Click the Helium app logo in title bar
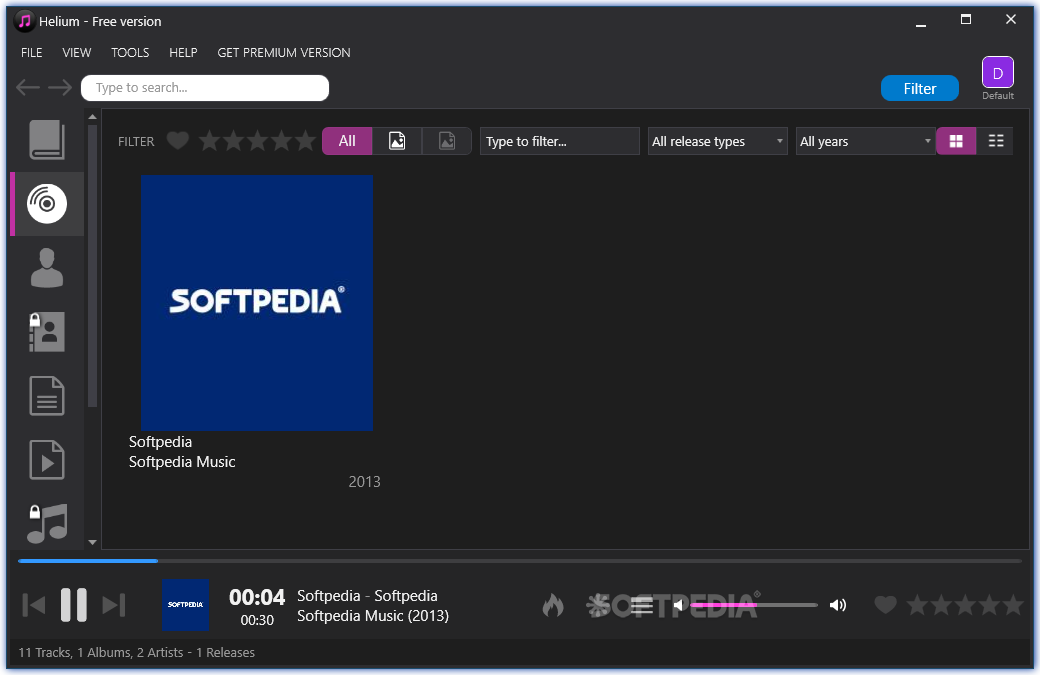1040x675 pixels. pyautogui.click(x=25, y=21)
